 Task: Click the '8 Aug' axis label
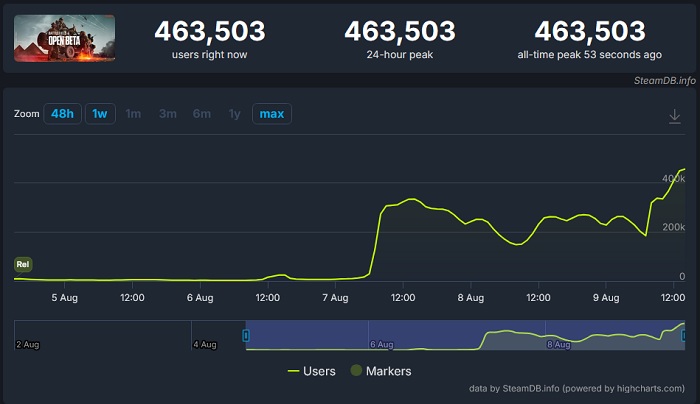(471, 298)
